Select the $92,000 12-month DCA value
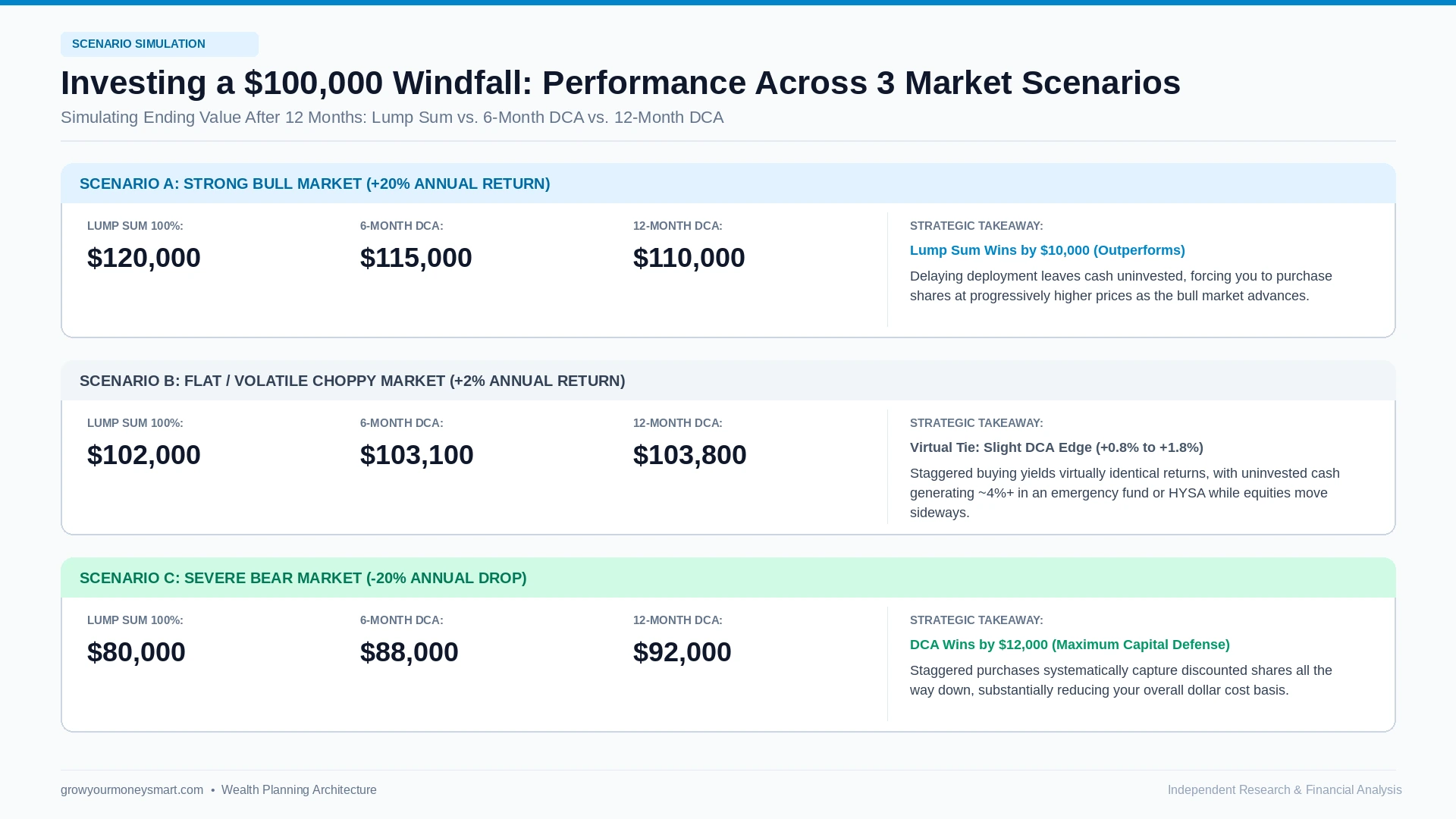The width and height of the screenshot is (1456, 819). [682, 652]
